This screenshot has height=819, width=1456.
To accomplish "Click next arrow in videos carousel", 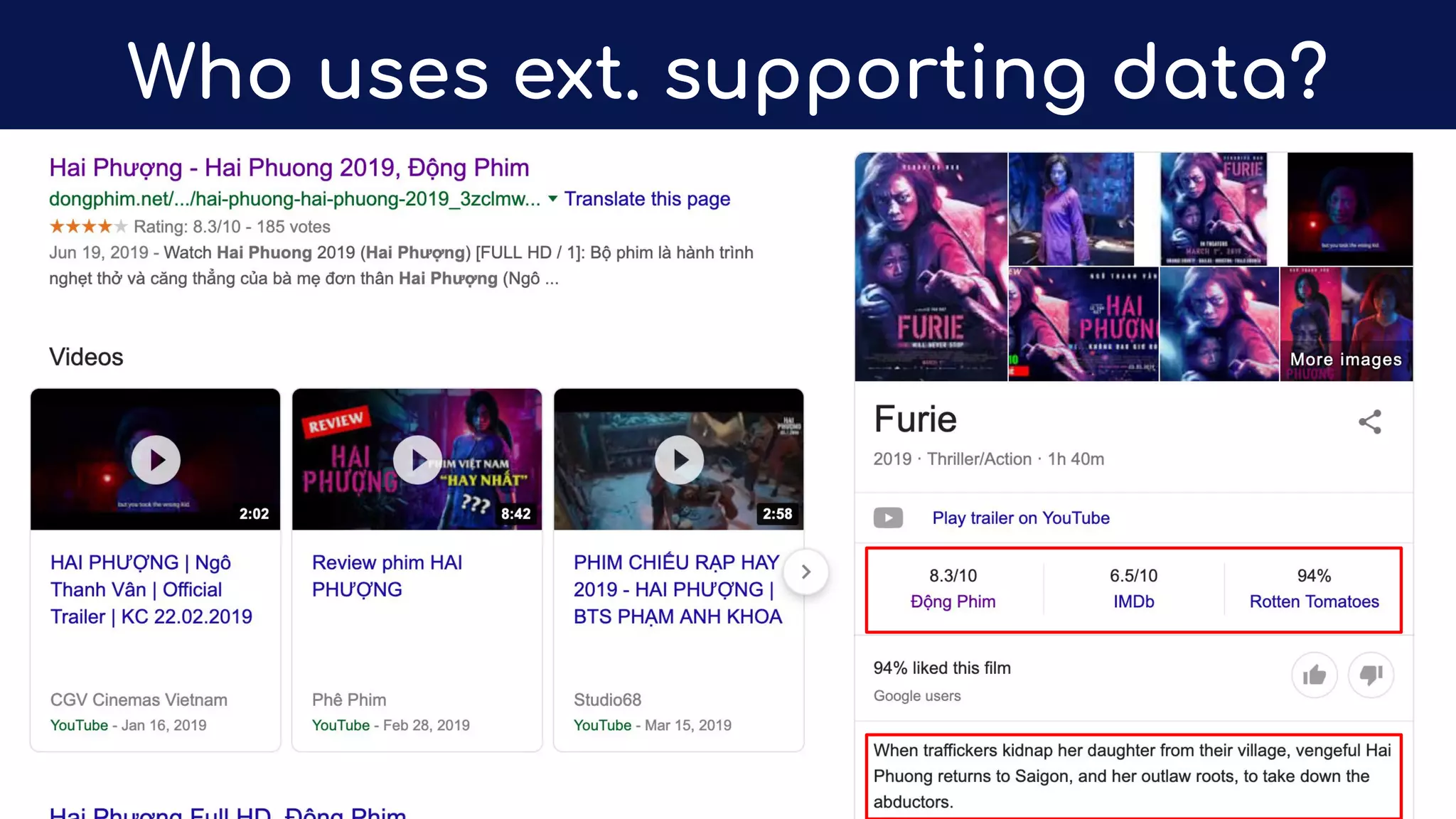I will [x=805, y=572].
